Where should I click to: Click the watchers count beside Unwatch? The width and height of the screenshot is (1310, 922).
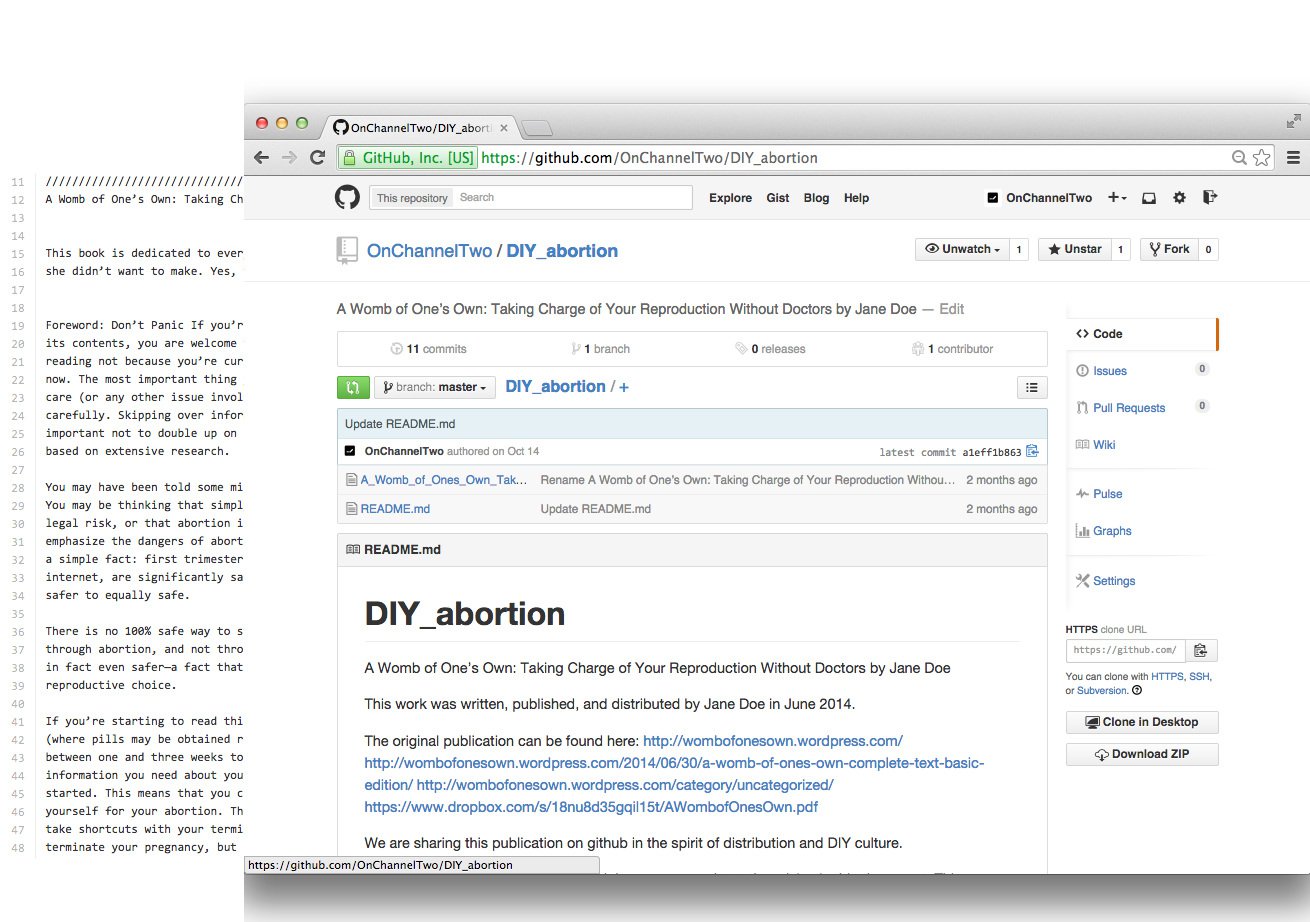pyautogui.click(x=1019, y=249)
